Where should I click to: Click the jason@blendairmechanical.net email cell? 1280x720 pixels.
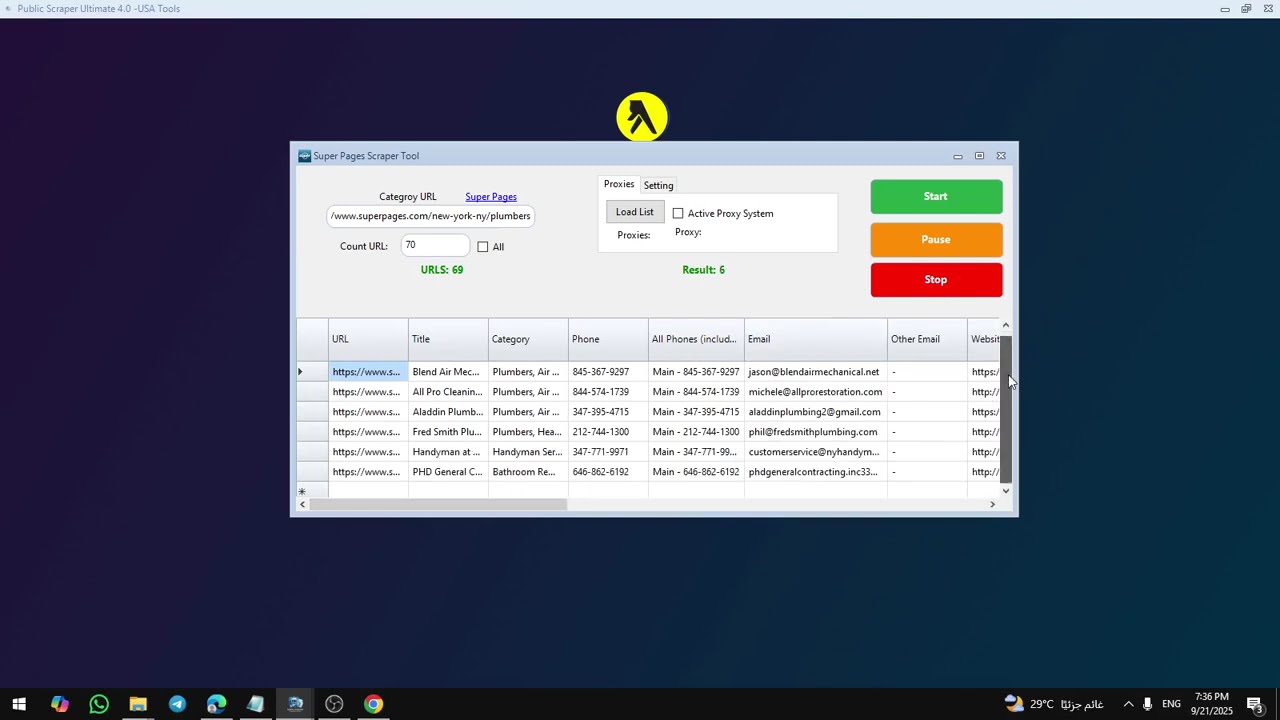point(816,372)
